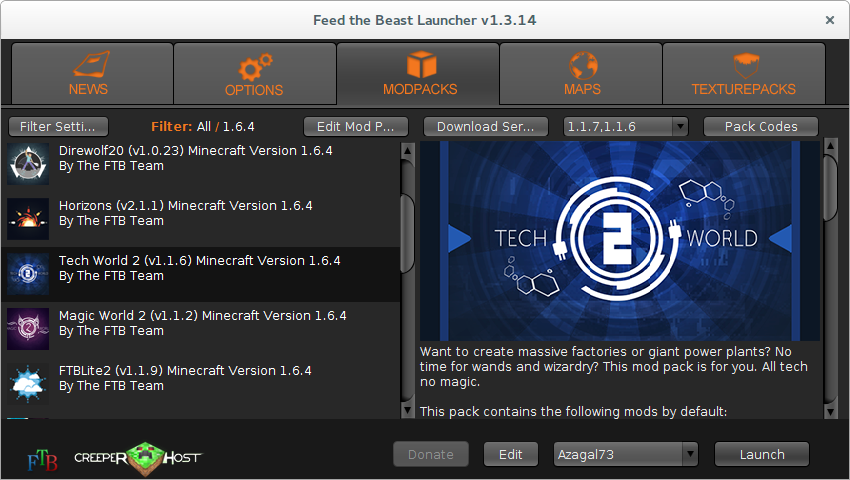The width and height of the screenshot is (850, 480).
Task: Open the CreeperHost logo link
Action: 138,458
